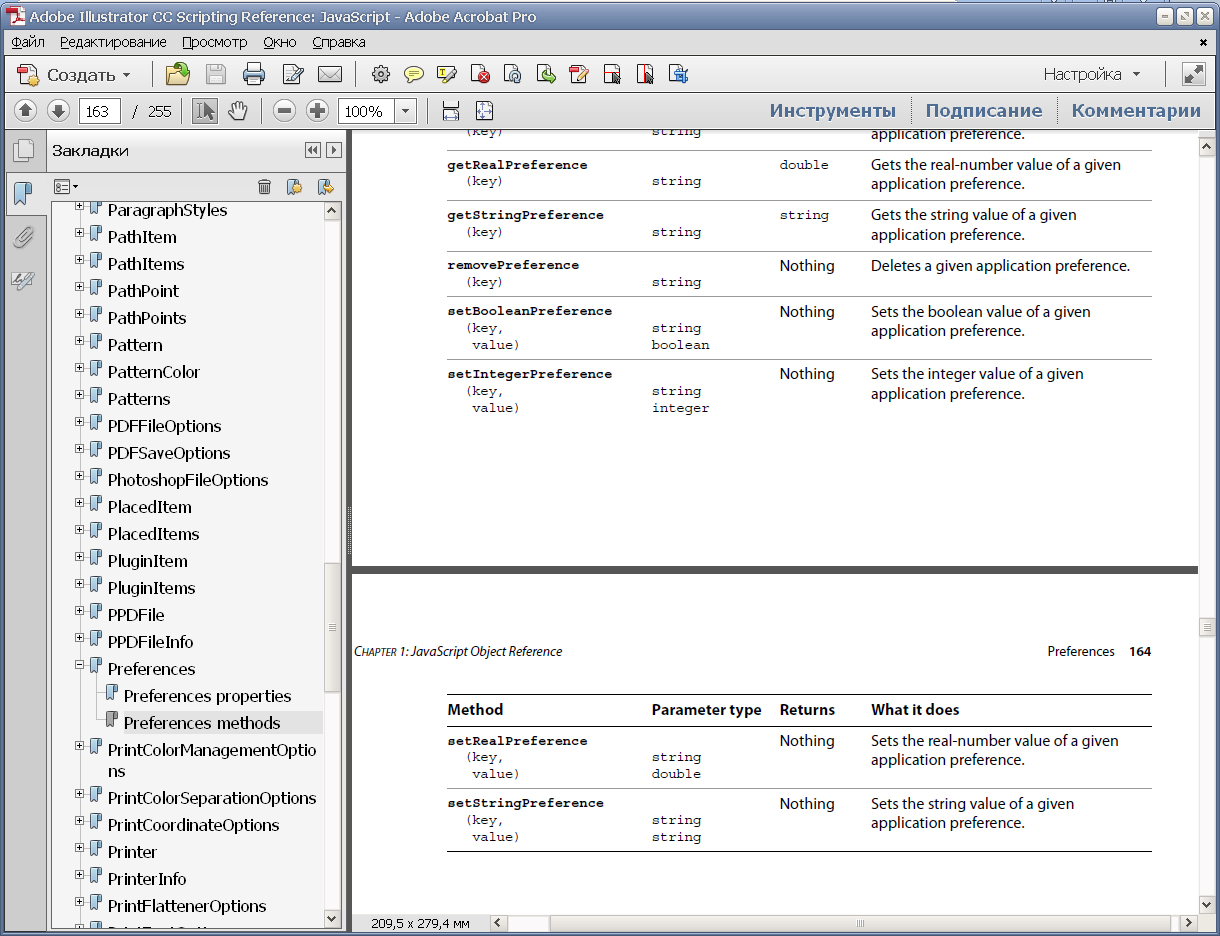Screen dimensions: 1220x936
Task: Toggle read mode expand icon
Action: click(x=1193, y=74)
